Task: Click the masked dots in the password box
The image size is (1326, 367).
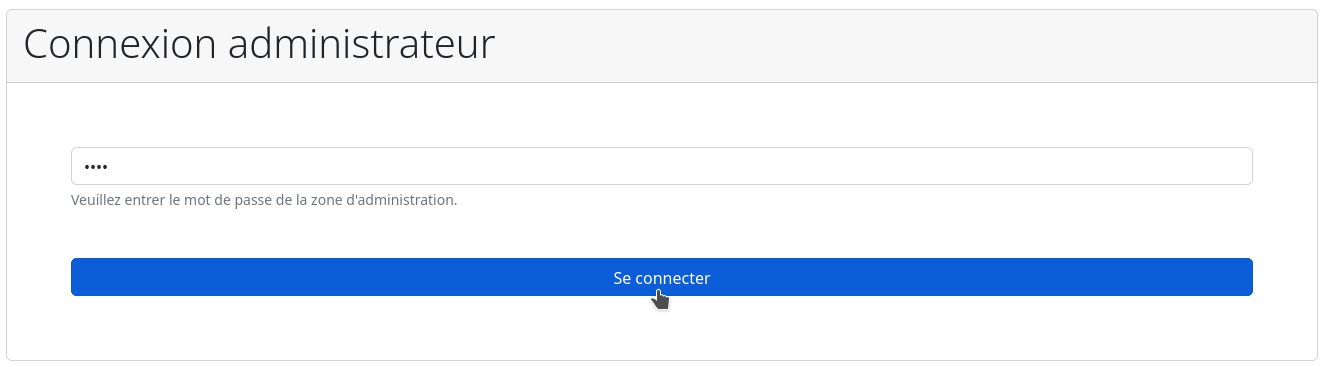Action: pos(95,167)
